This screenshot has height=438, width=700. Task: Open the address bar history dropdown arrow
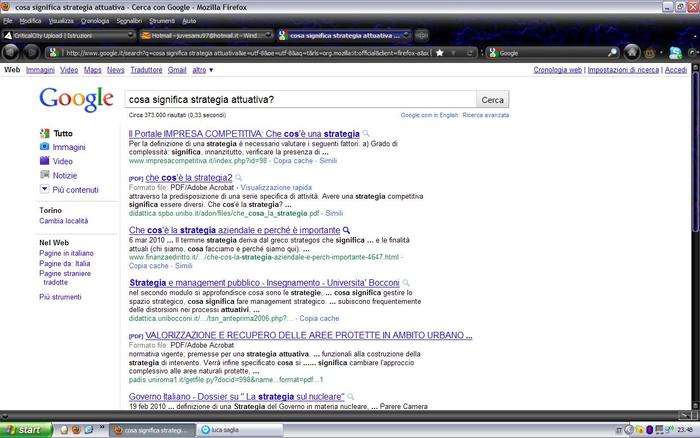pos(454,53)
